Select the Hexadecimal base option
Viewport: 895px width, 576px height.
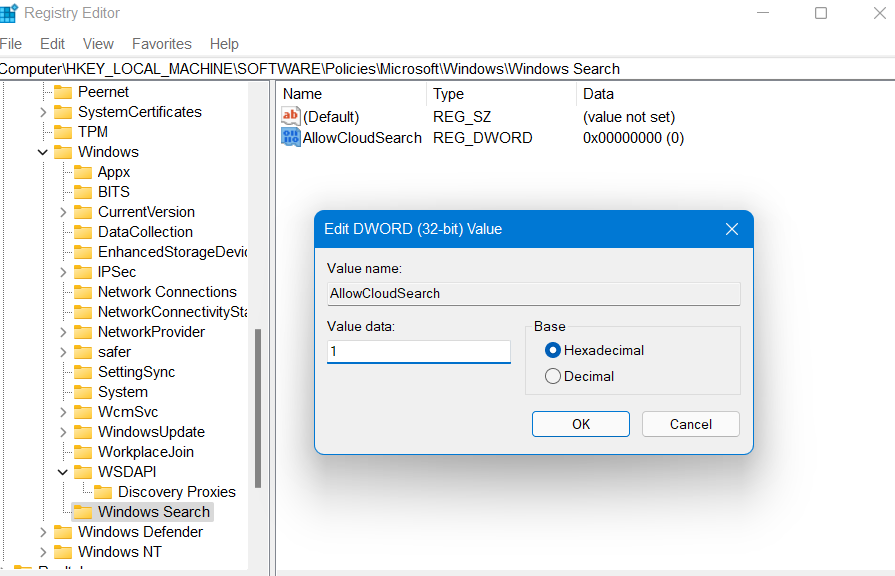[553, 350]
